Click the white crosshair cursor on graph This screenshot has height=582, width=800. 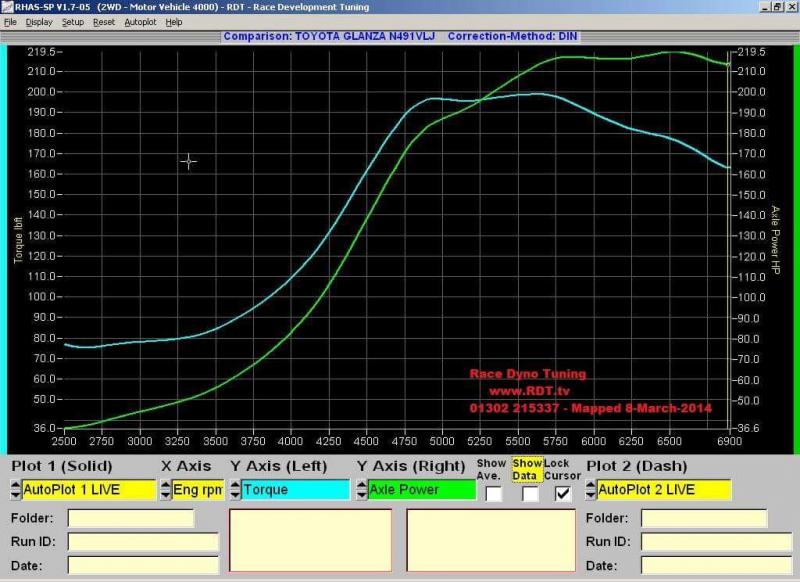point(188,161)
